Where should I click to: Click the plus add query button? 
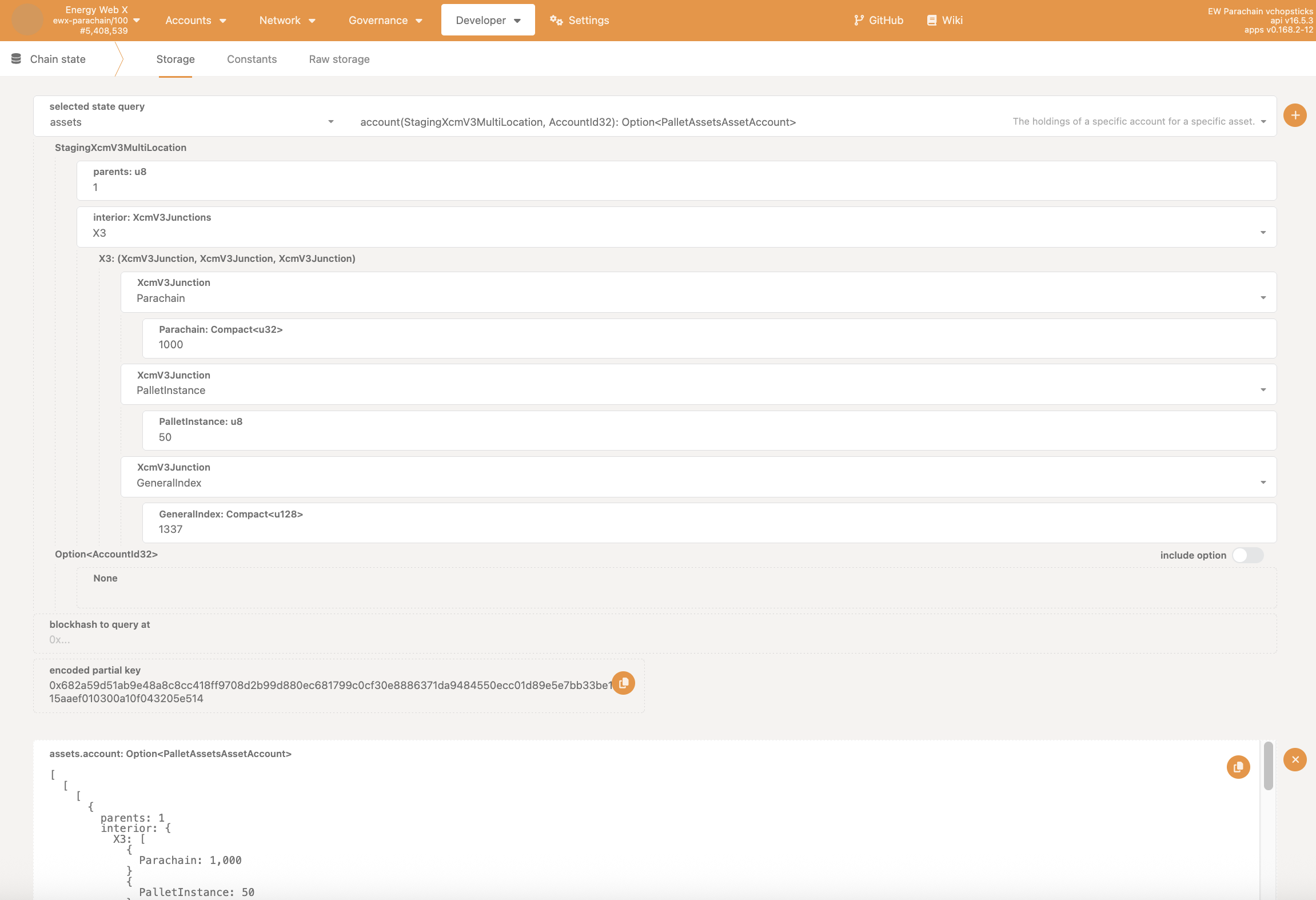pyautogui.click(x=1295, y=116)
